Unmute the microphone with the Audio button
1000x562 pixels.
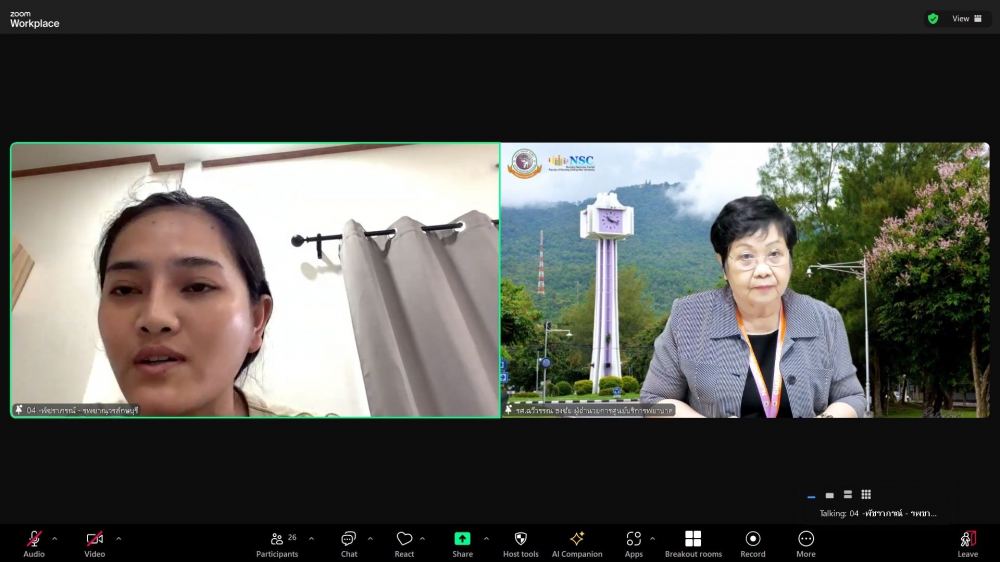coord(34,540)
